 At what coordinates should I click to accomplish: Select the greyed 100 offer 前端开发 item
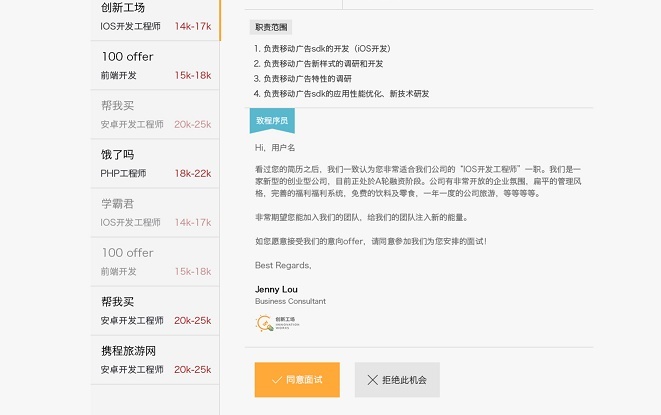(x=155, y=261)
